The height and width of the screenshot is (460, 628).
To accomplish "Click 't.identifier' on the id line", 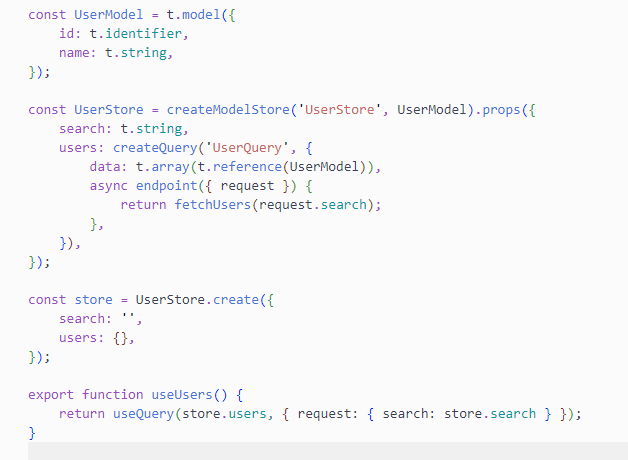I will click(136, 34).
